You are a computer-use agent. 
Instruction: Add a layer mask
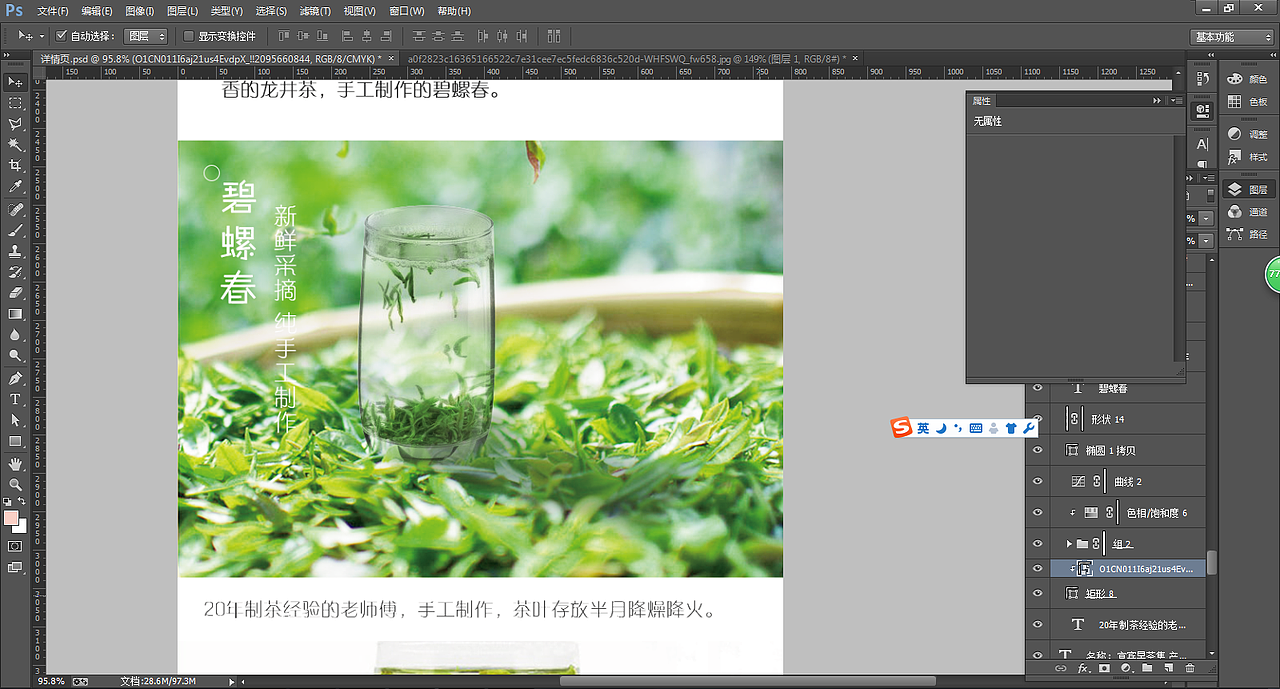pos(1104,667)
